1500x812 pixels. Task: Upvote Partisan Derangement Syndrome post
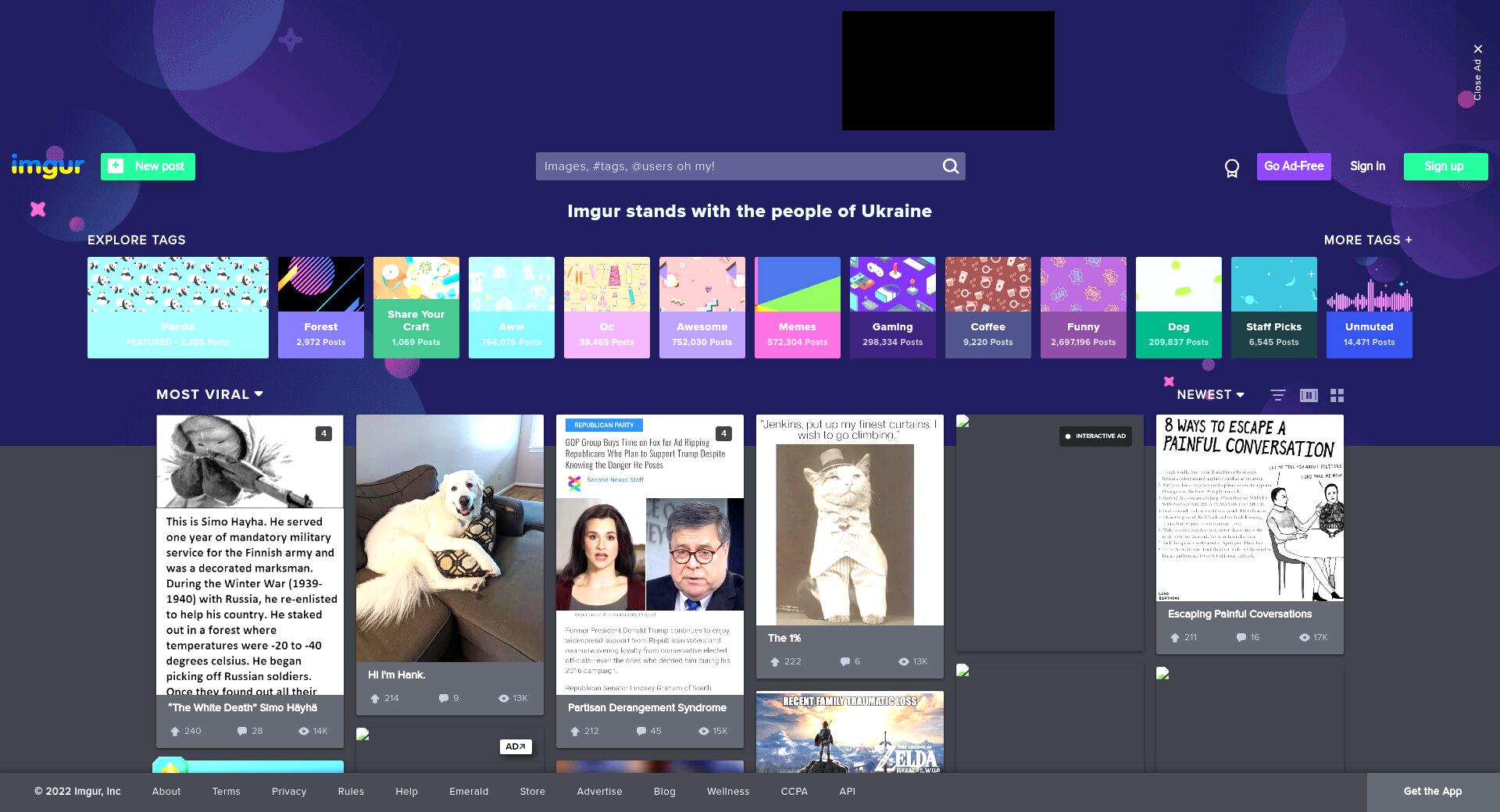tap(575, 732)
